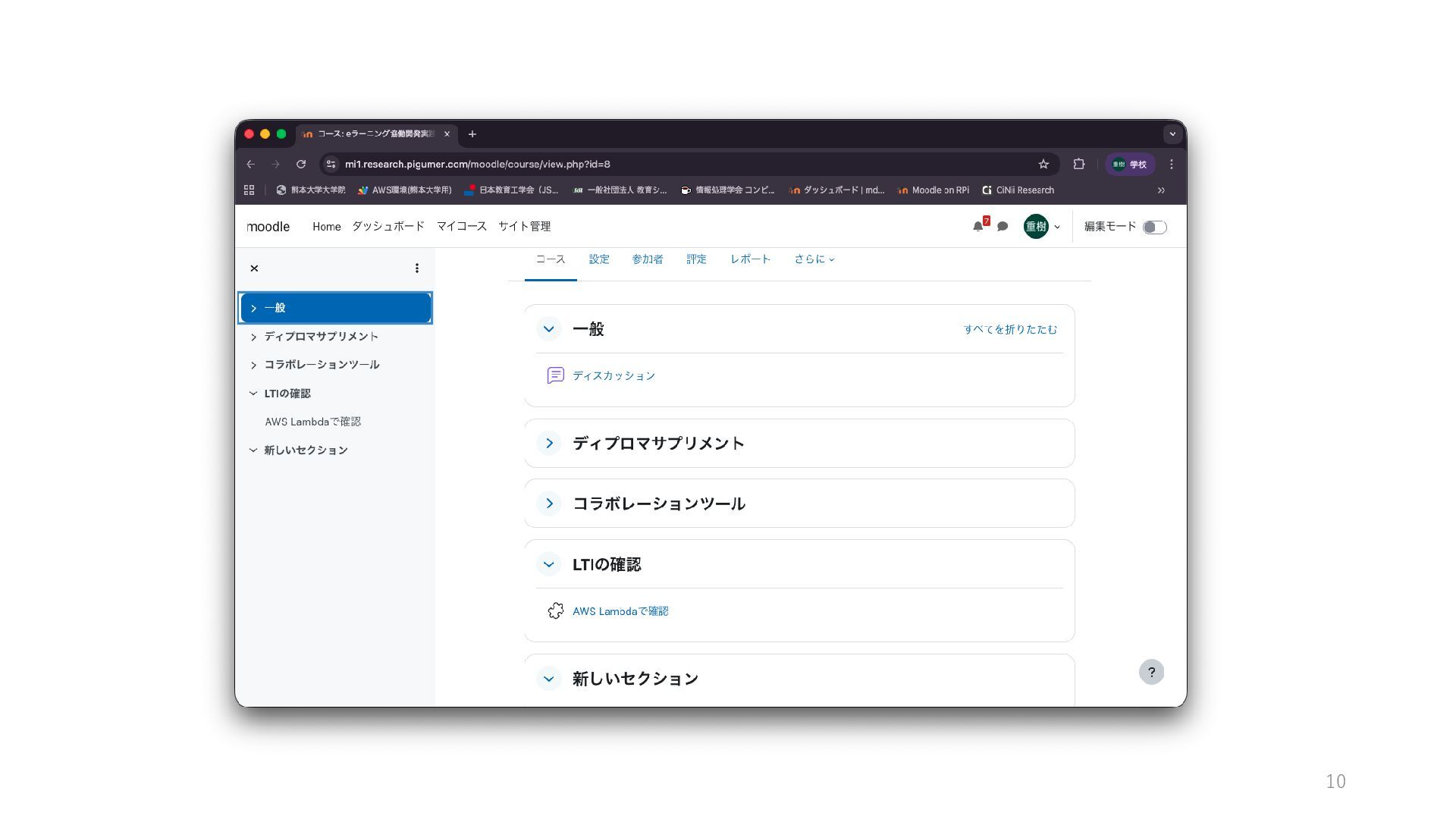
Task: Open the browser extensions puzzle icon
Action: (1079, 165)
